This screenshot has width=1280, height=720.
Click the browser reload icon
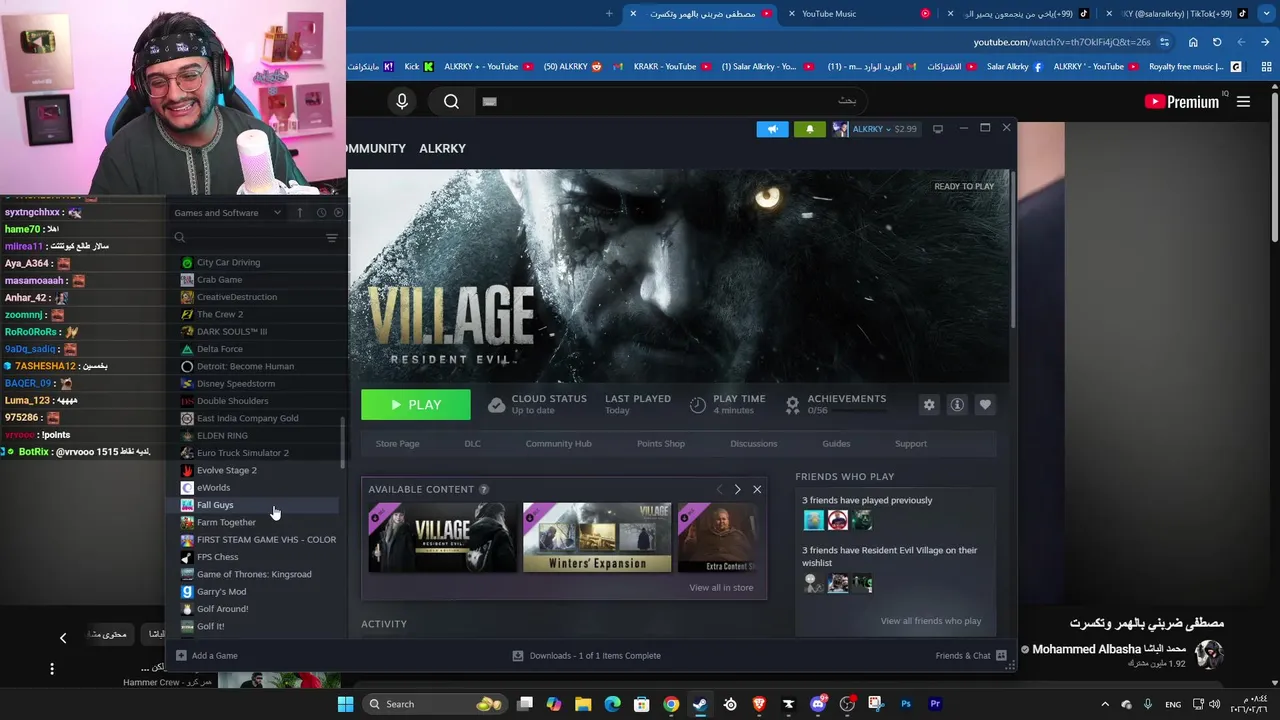pos(1217,42)
